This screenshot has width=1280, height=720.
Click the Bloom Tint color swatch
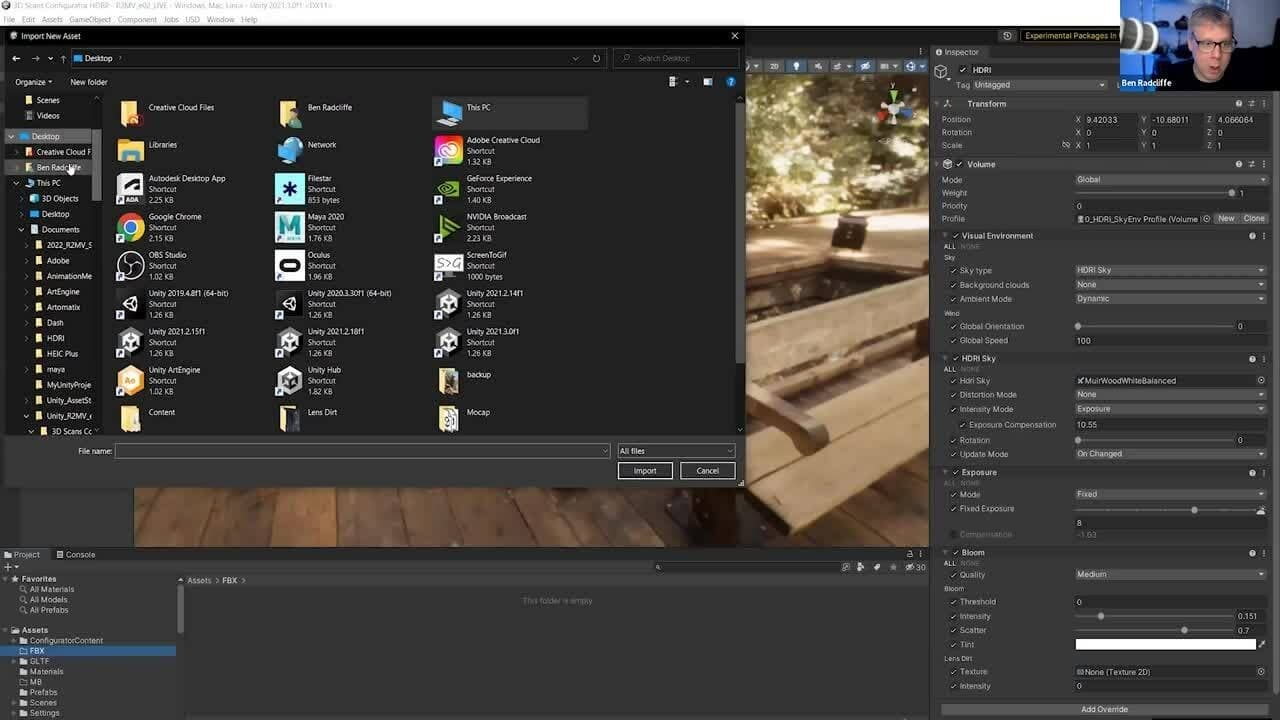coord(1165,645)
